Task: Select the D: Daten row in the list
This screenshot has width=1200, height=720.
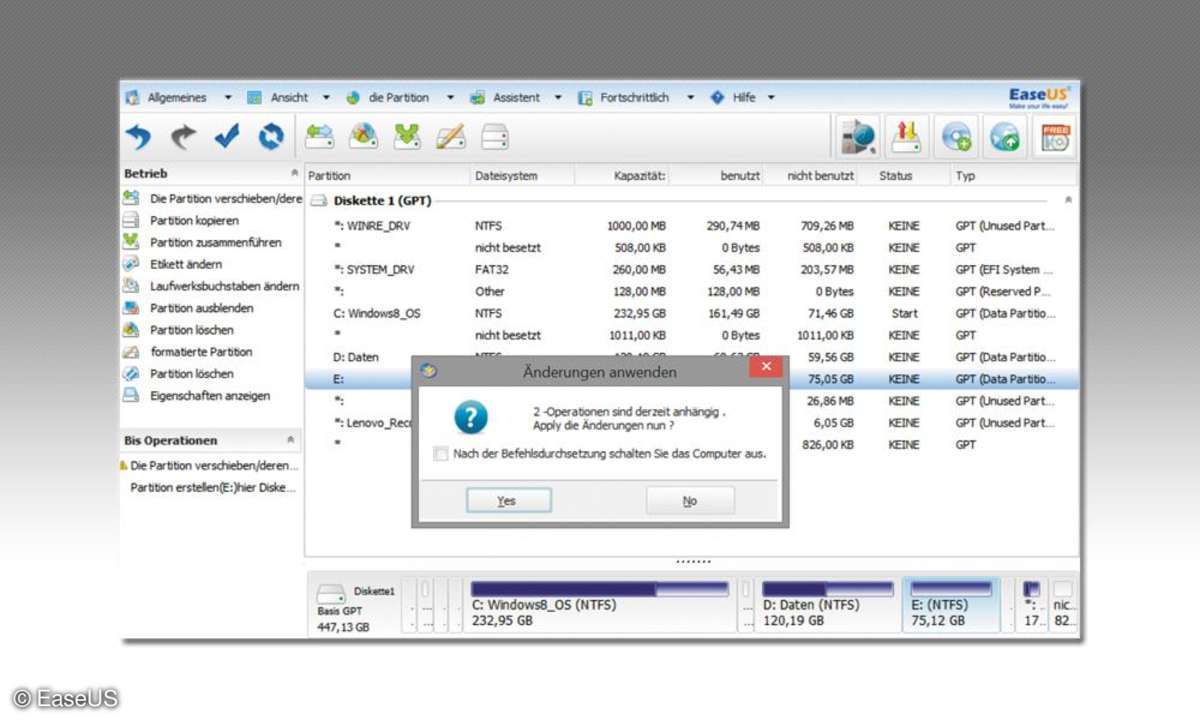Action: tap(691, 357)
